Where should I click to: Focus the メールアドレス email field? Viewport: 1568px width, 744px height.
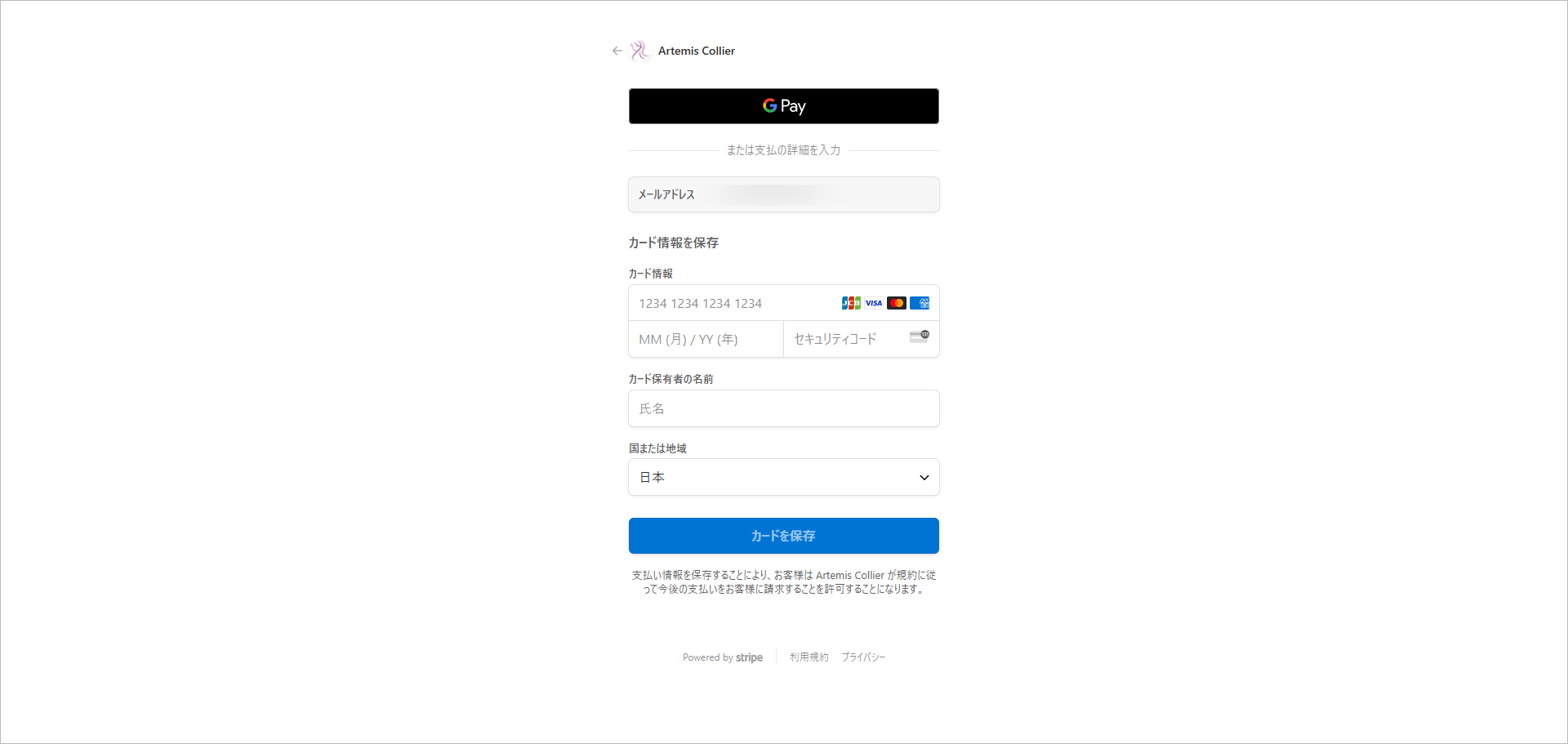pyautogui.click(x=808, y=194)
